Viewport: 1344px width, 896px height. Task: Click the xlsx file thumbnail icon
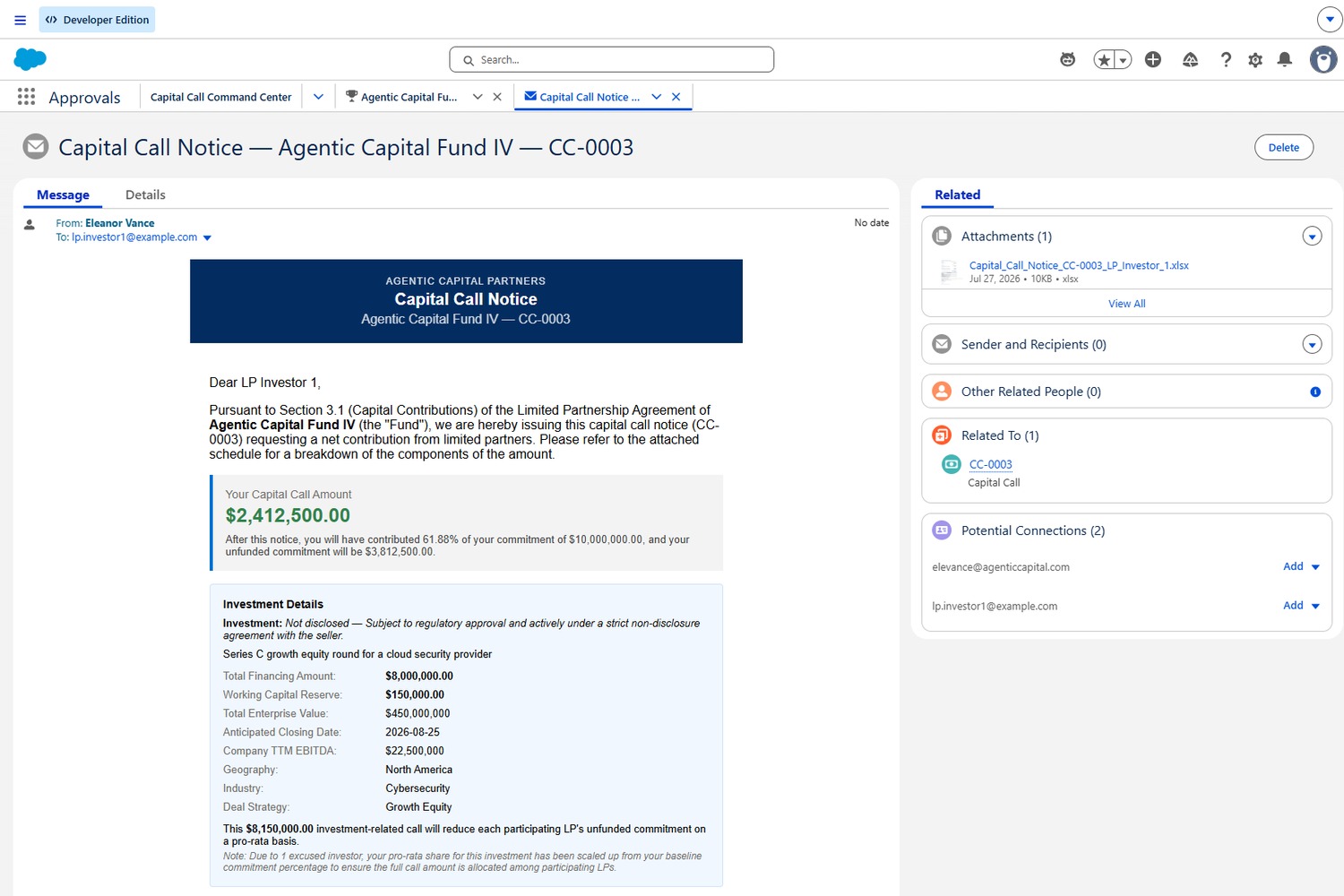(949, 271)
